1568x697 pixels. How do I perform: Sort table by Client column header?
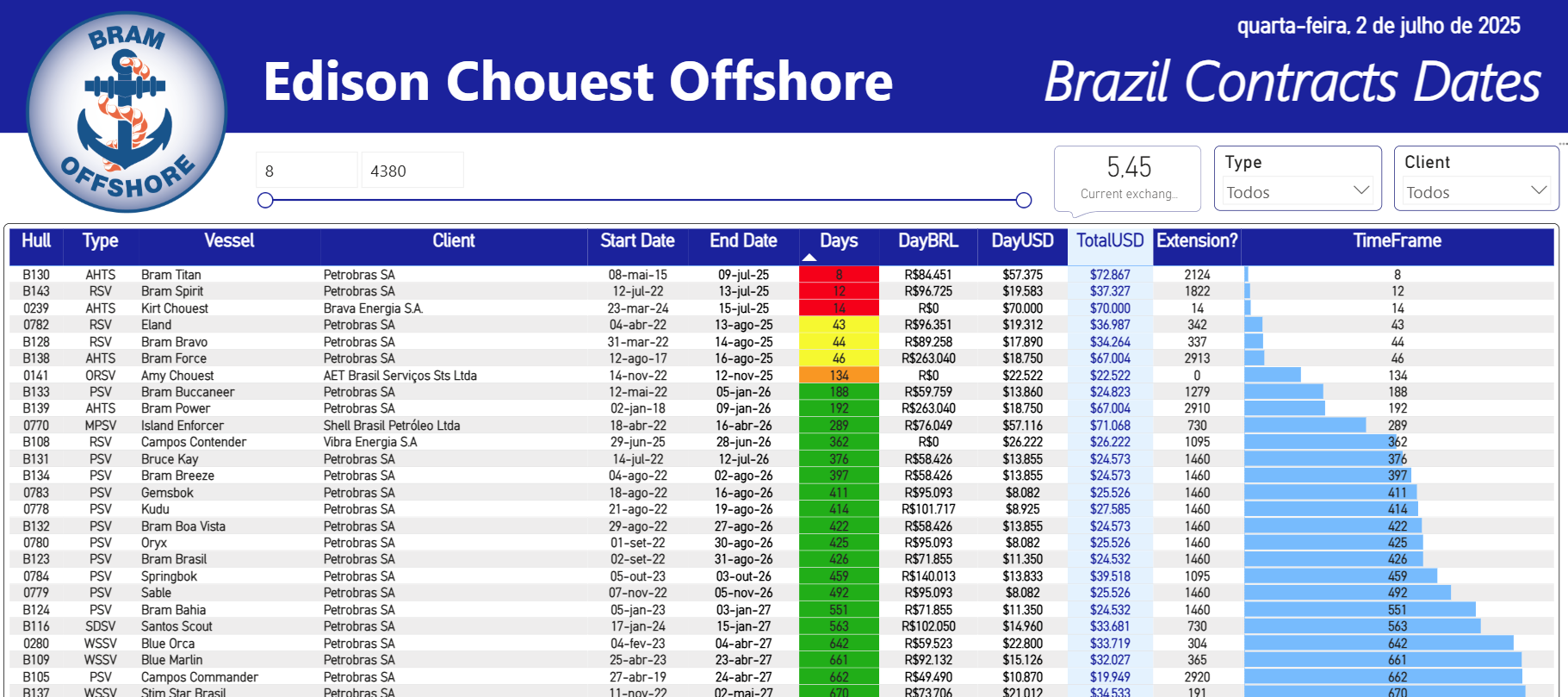click(x=454, y=241)
